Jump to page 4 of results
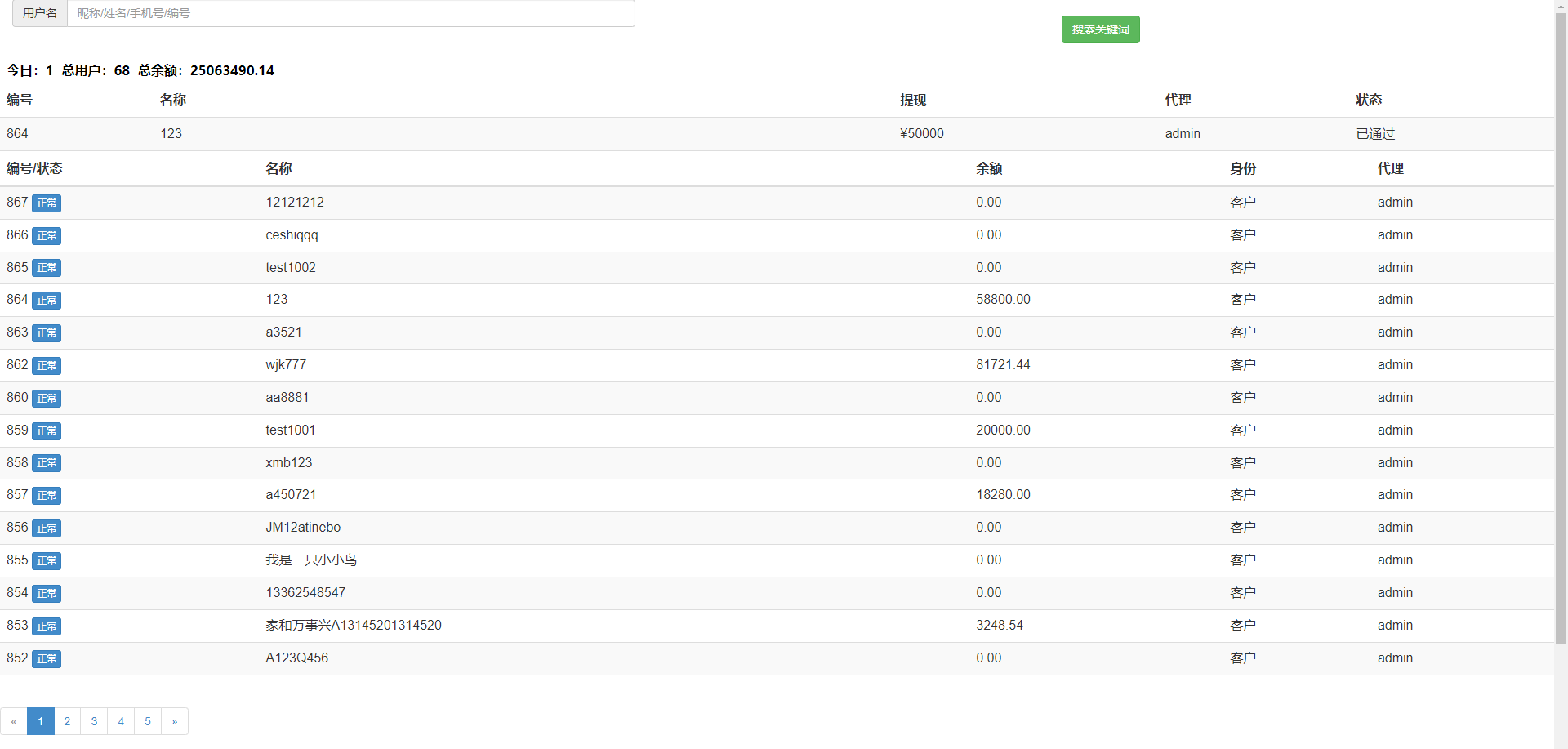1568x749 pixels. [x=121, y=721]
